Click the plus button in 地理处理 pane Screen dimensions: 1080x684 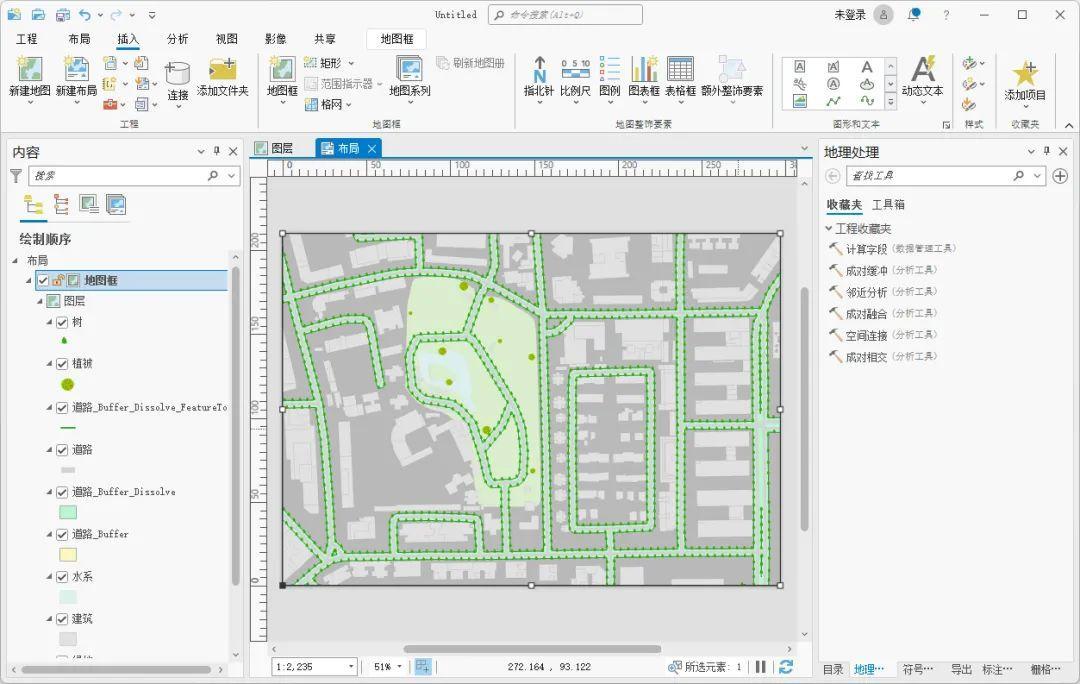(1060, 176)
